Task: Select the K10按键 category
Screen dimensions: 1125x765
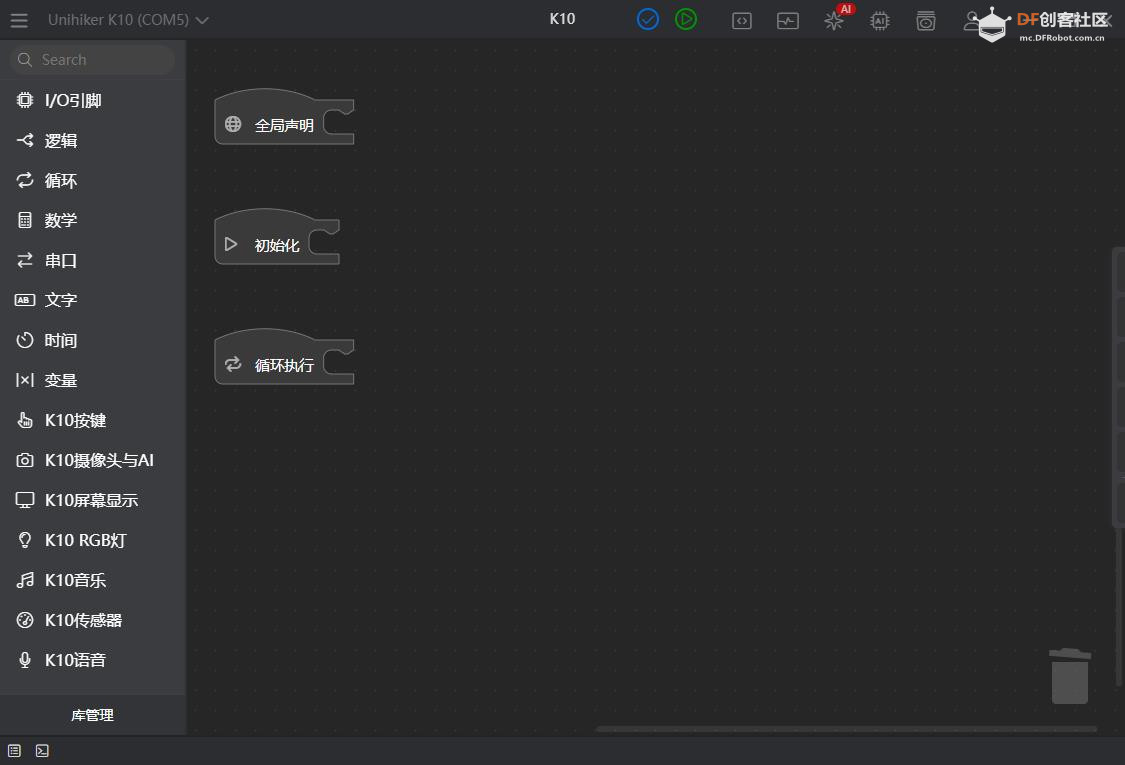Action: 93,420
